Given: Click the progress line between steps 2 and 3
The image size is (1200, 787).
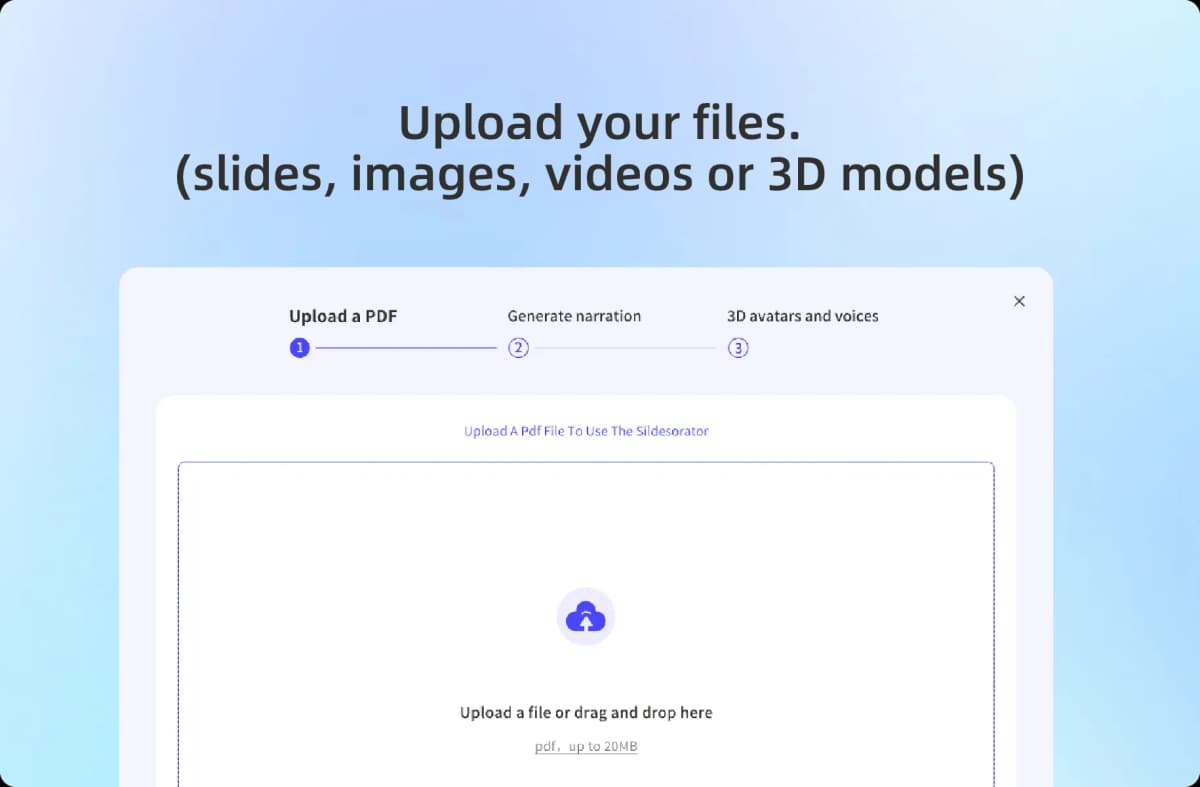Looking at the screenshot, I should point(628,347).
